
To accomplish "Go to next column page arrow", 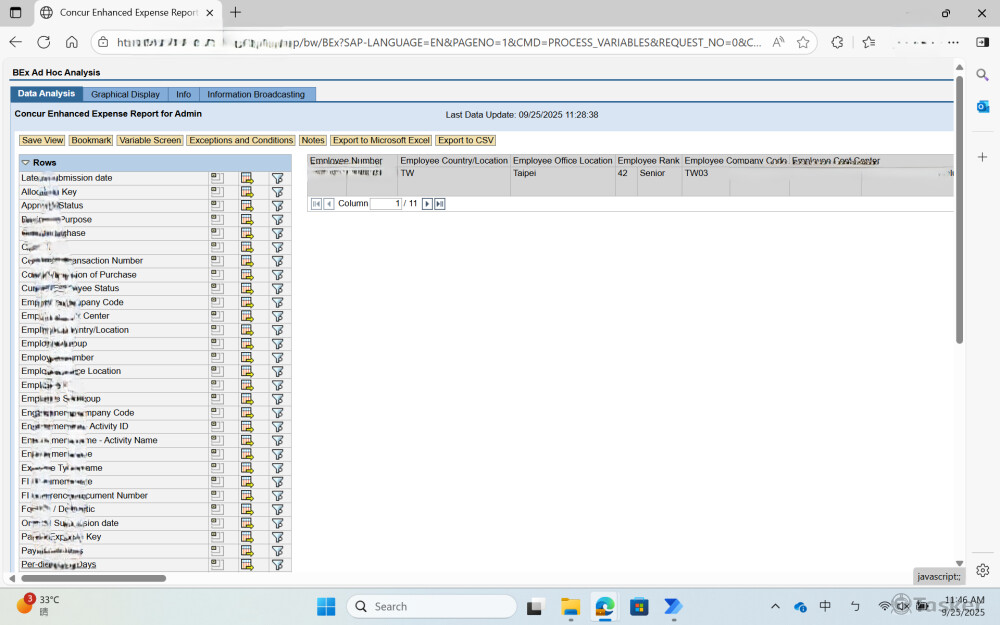I will coord(427,203).
